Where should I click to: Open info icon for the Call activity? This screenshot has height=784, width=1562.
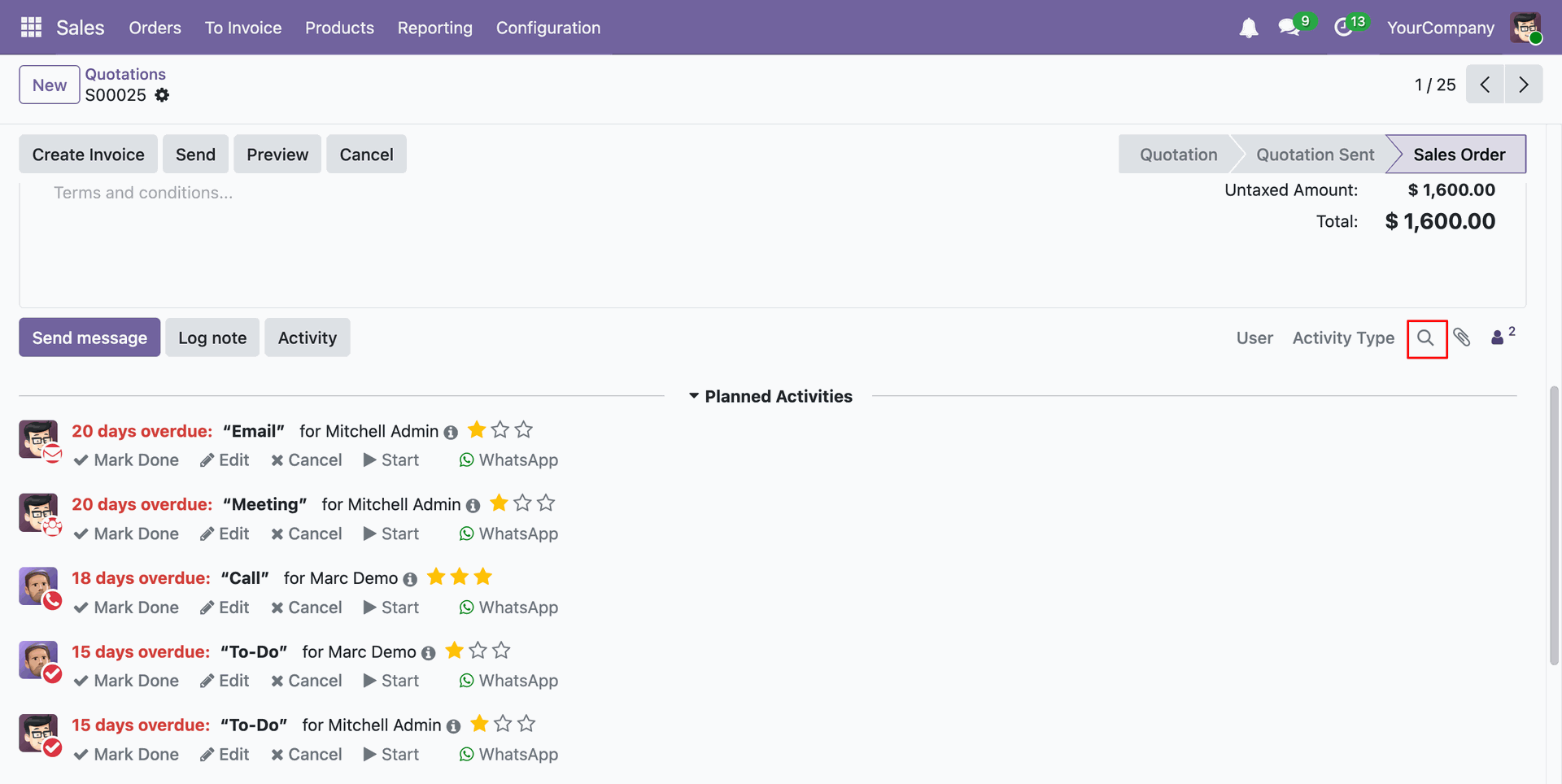click(x=410, y=579)
